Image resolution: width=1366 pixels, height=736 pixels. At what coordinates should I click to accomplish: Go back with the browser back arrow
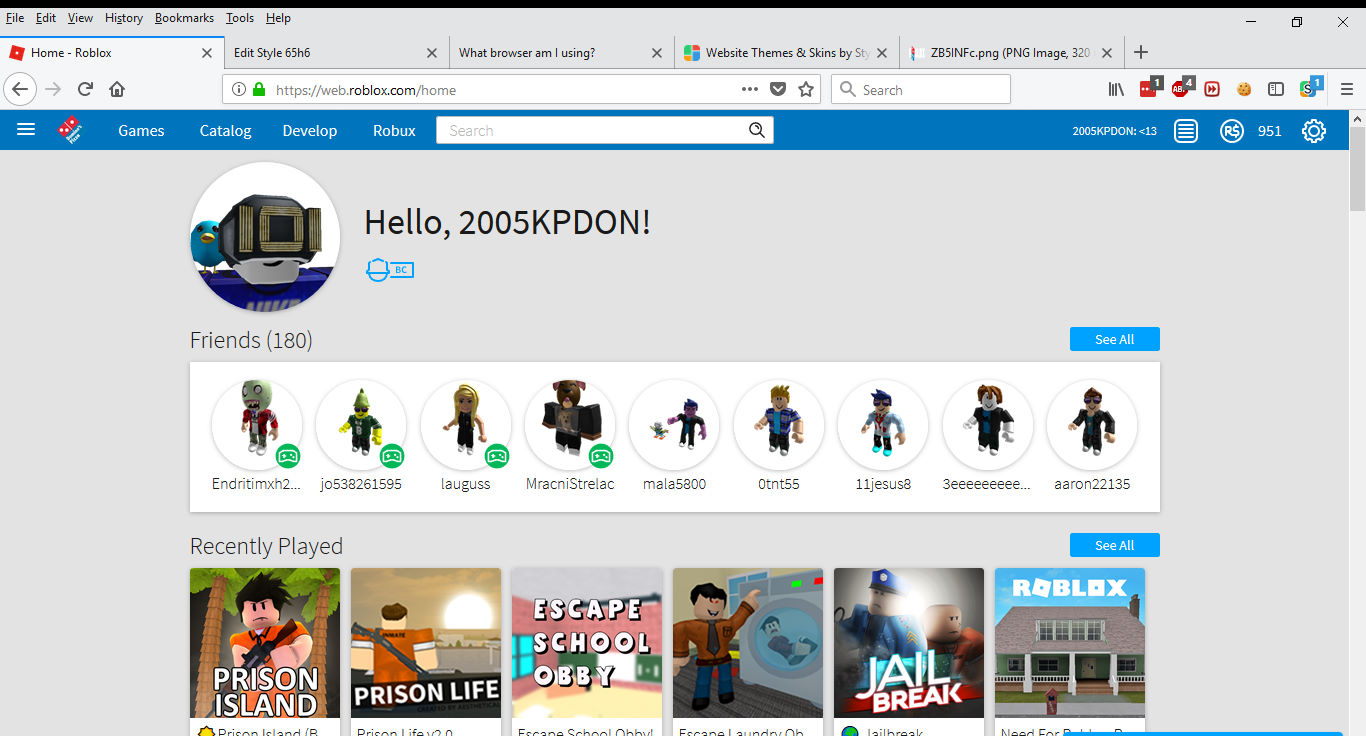(20, 89)
